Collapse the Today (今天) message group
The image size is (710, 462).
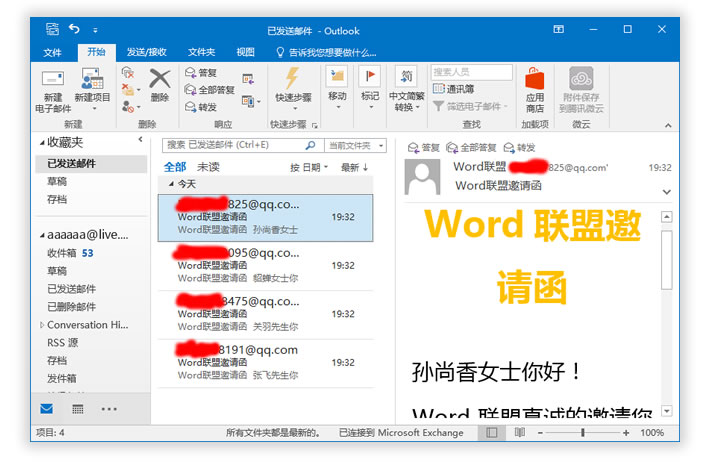point(171,184)
